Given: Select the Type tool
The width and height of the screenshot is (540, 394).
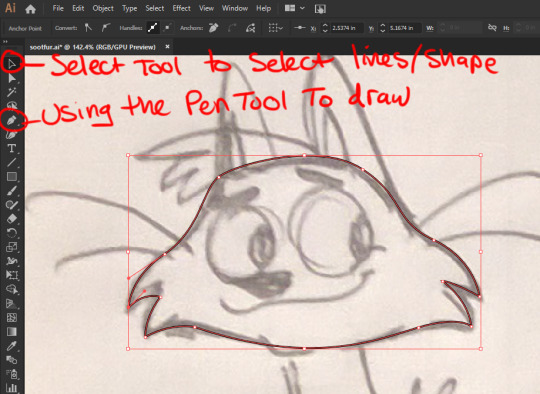Looking at the screenshot, I should click(x=12, y=148).
